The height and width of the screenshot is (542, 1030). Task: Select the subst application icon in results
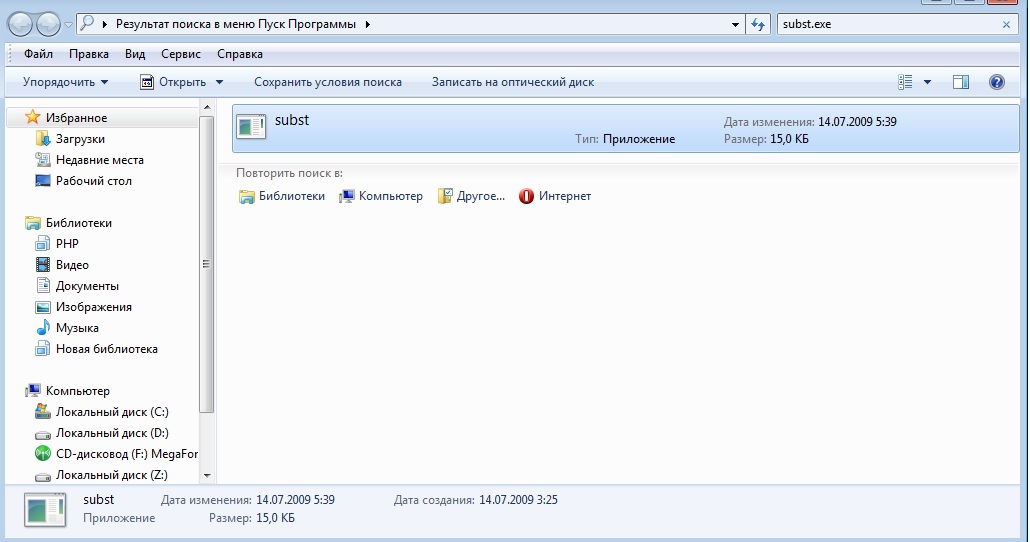pyautogui.click(x=251, y=127)
